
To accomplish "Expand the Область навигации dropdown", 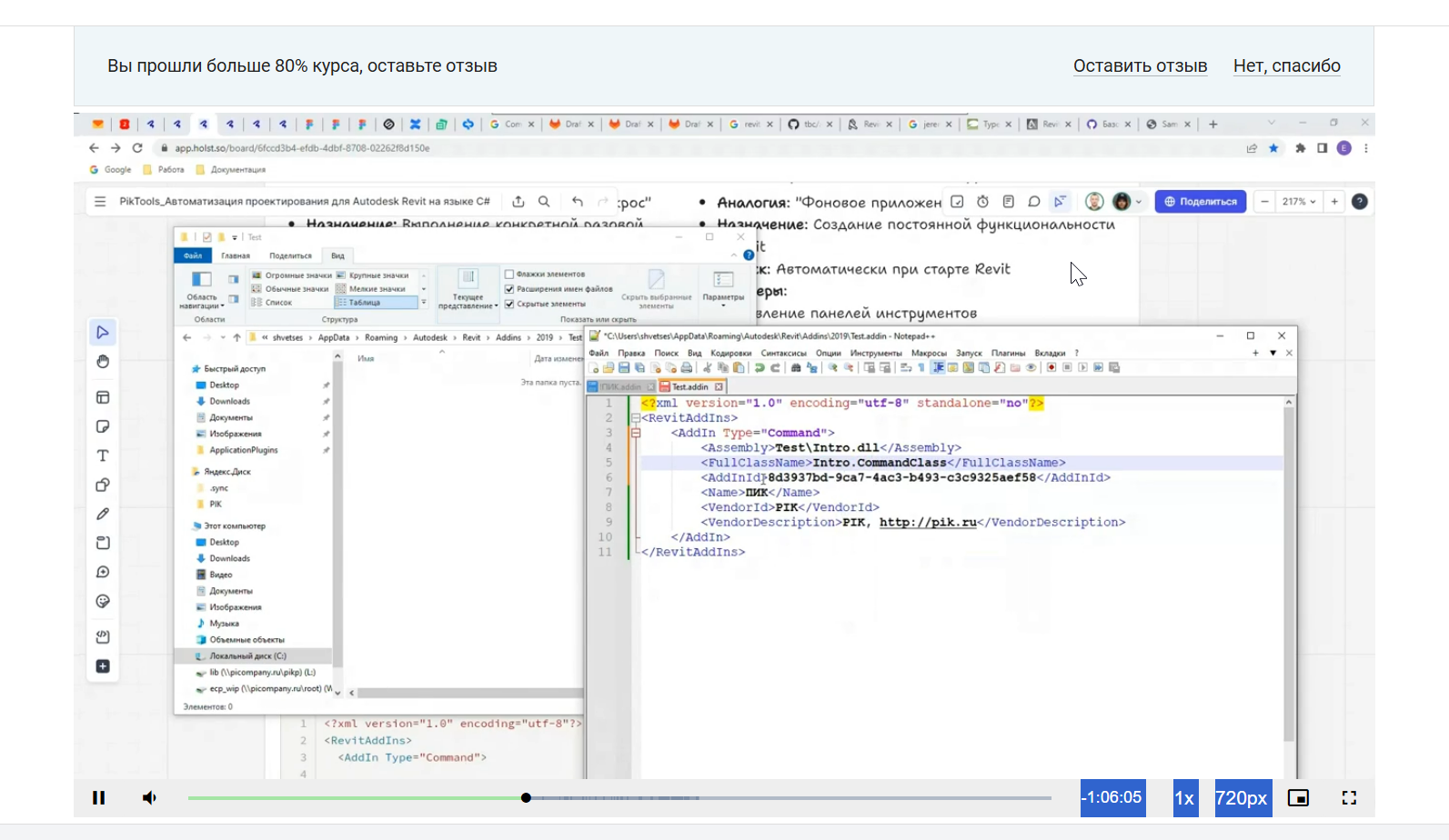I will point(202,289).
